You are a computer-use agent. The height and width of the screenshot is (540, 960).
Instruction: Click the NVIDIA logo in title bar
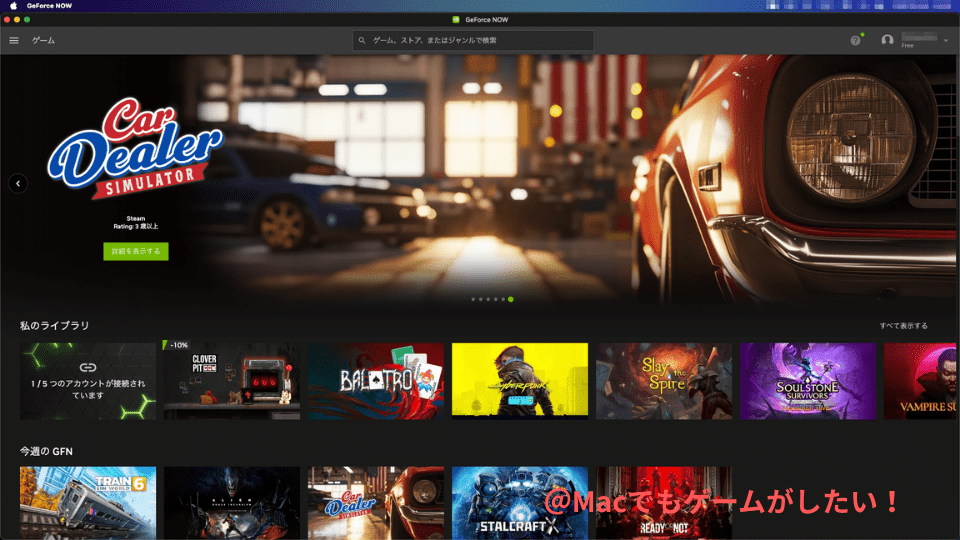pyautogui.click(x=456, y=19)
